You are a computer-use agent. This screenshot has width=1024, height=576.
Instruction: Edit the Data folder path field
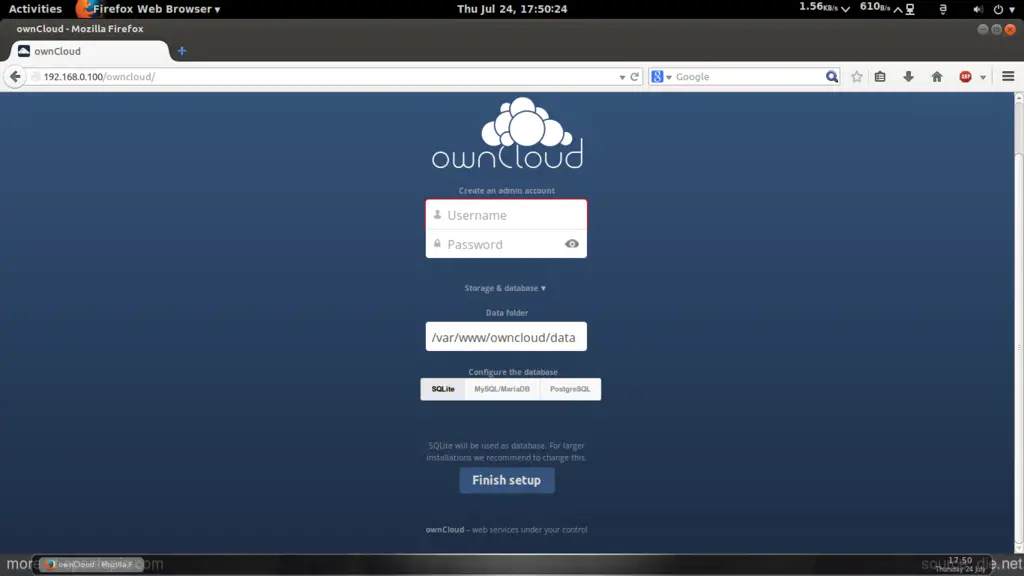(506, 337)
